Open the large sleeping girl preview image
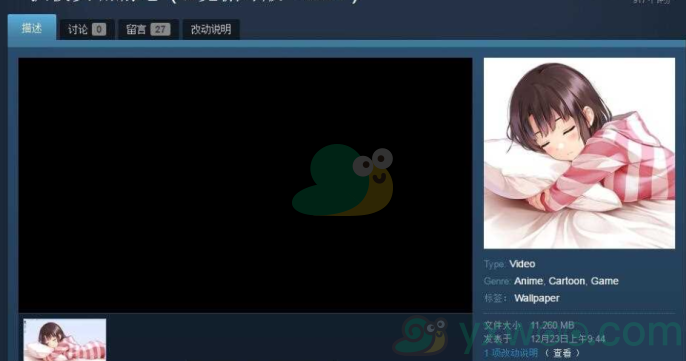 (x=579, y=153)
